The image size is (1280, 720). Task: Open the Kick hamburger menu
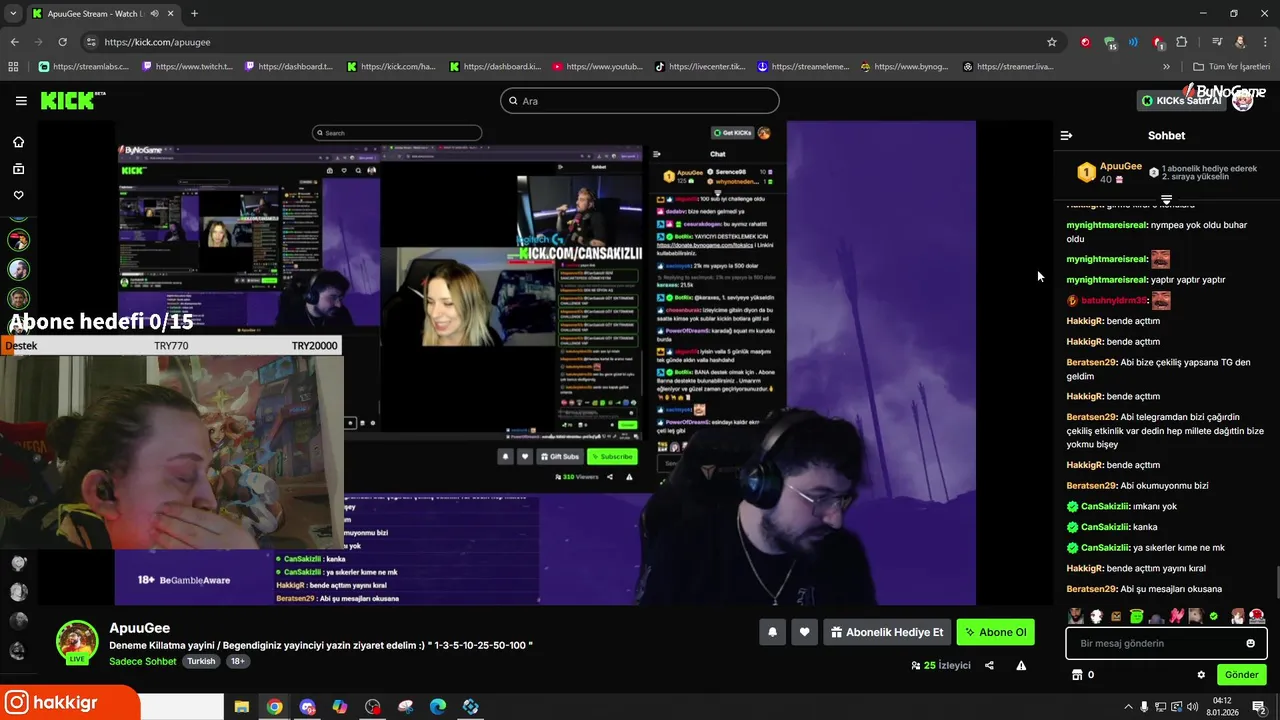[x=21, y=101]
